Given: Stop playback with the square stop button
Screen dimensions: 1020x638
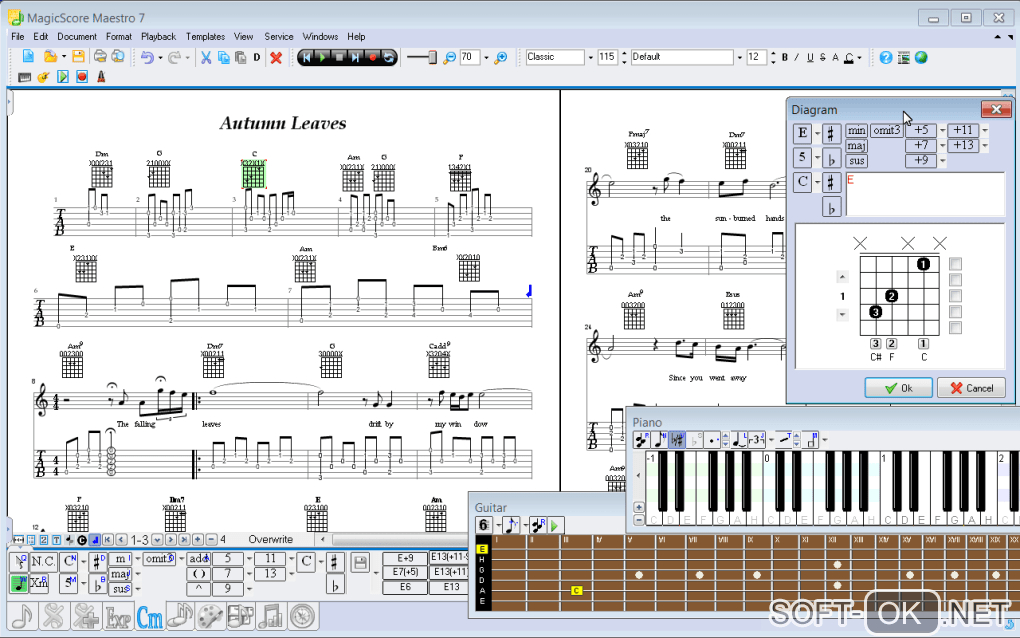Looking at the screenshot, I should pos(339,57).
